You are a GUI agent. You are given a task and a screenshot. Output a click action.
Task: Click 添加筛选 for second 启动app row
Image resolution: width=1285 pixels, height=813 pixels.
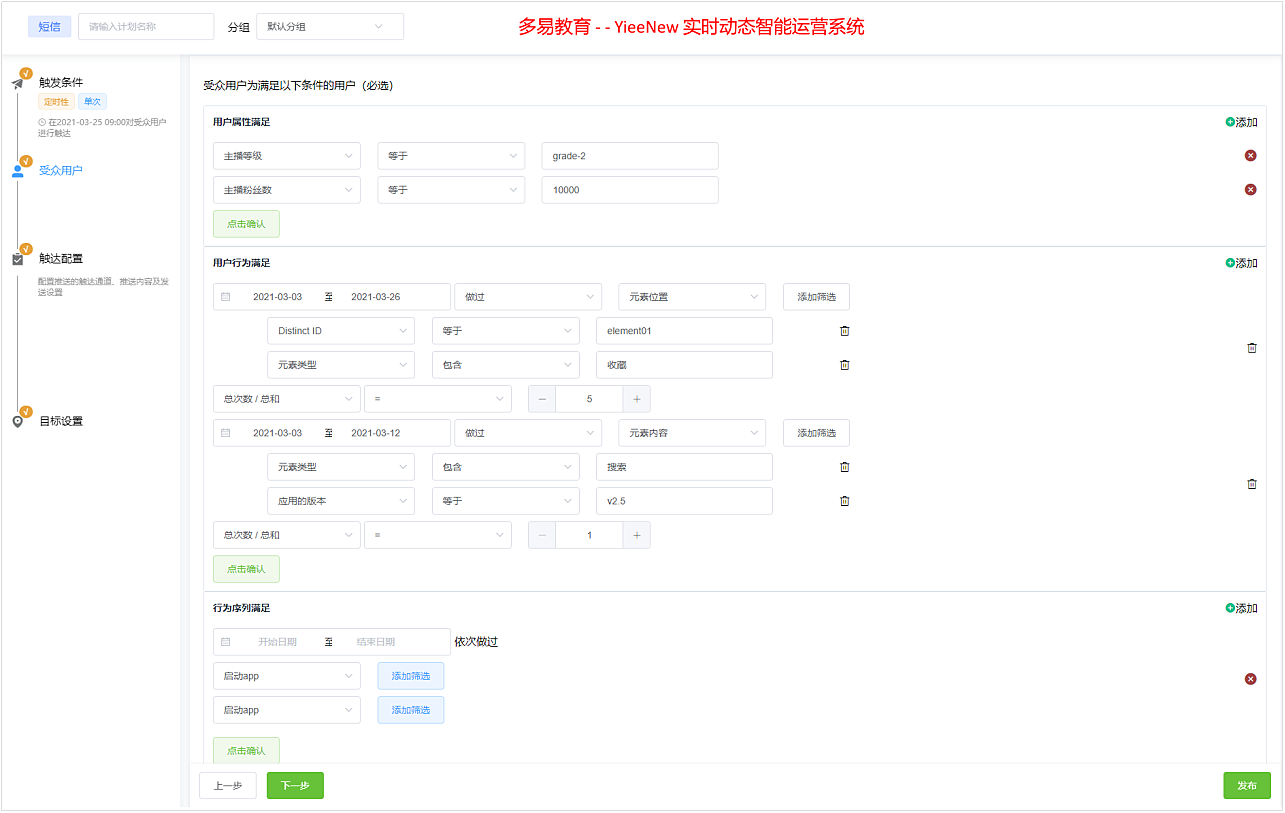[x=411, y=710]
